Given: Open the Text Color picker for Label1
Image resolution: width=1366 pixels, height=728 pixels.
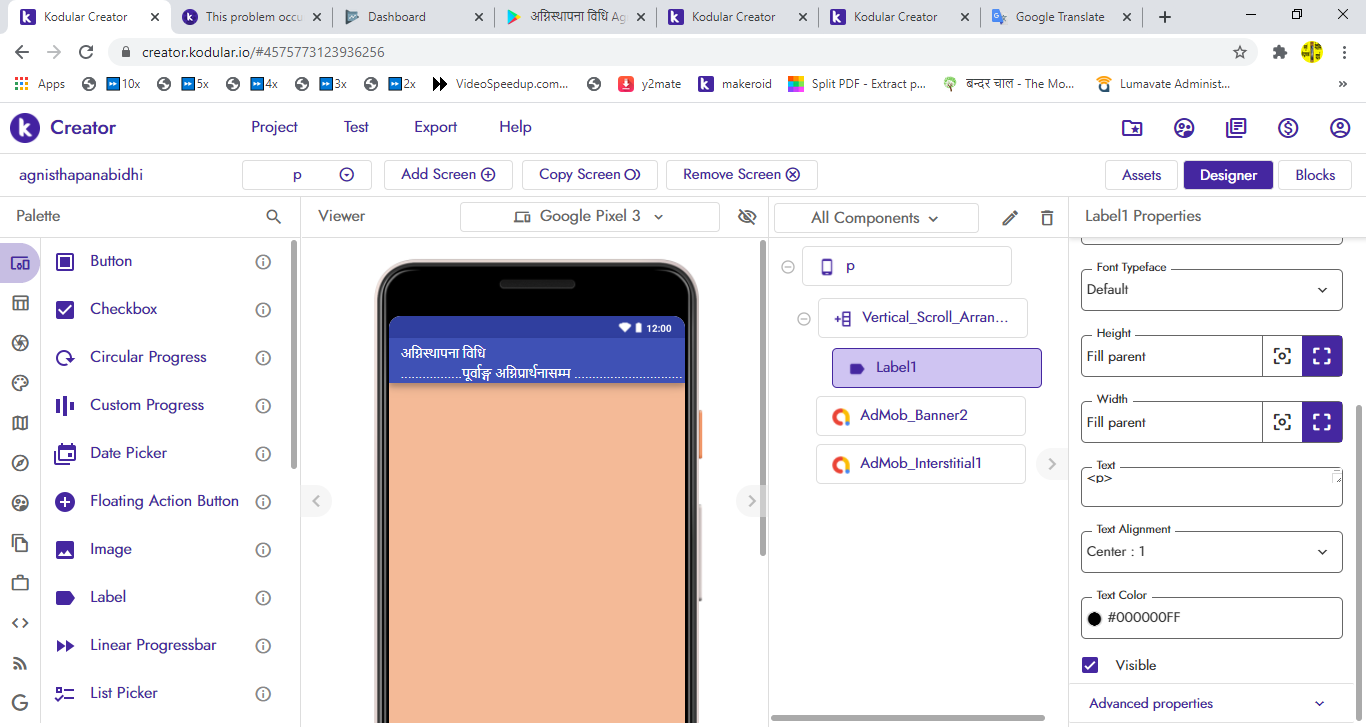Looking at the screenshot, I should (1095, 617).
